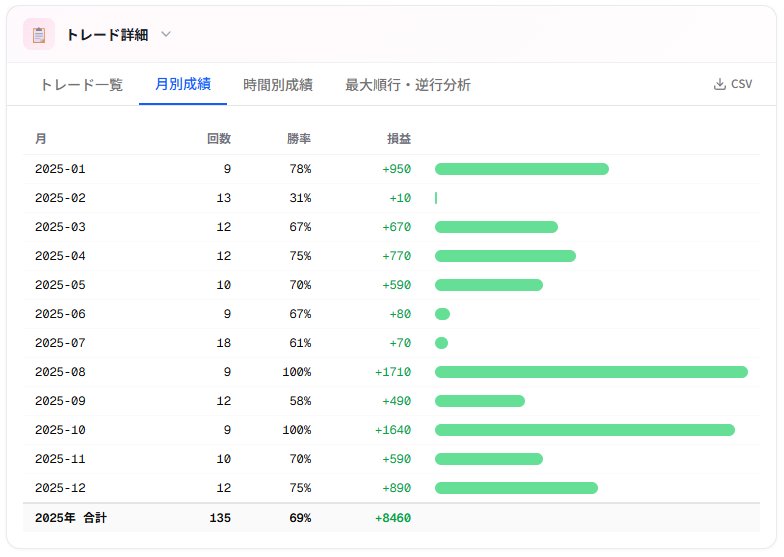Click the 月 column header
784x557 pixels.
point(40,138)
